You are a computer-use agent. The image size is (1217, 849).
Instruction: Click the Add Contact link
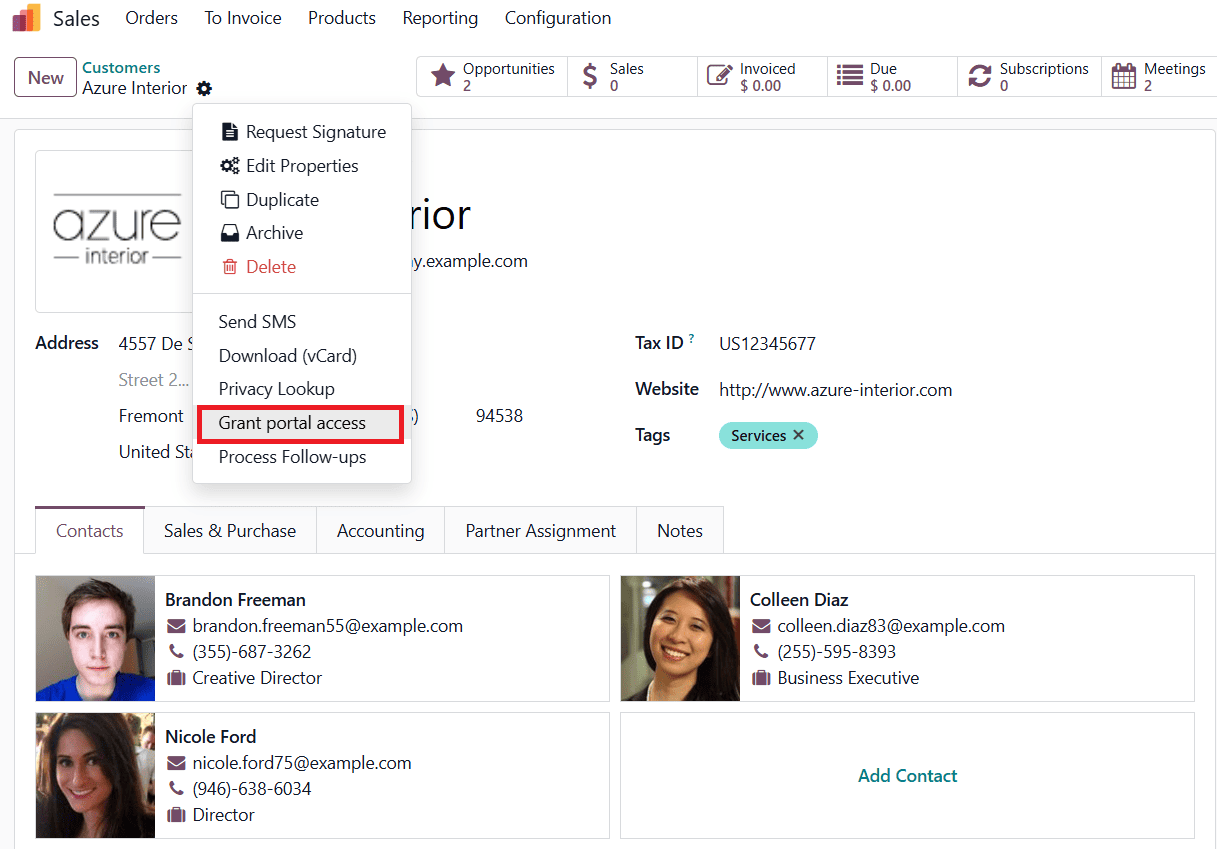pyautogui.click(x=907, y=776)
